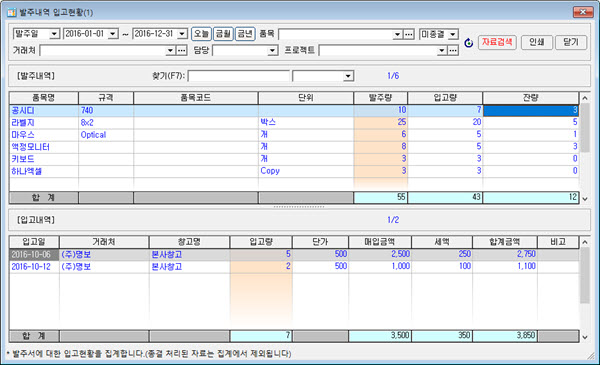Click the 발주량 column header

(x=381, y=98)
